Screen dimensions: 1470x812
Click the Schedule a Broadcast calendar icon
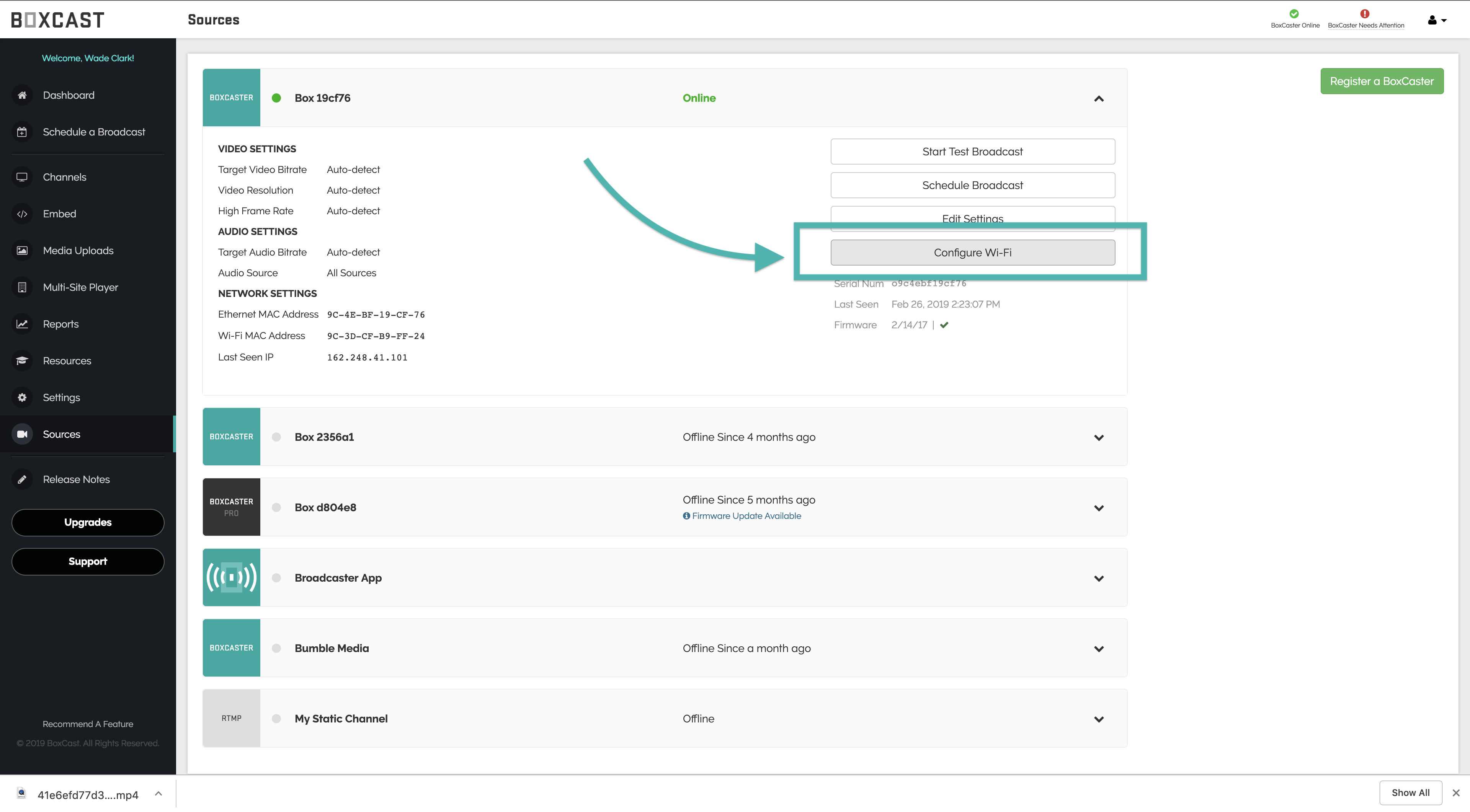point(22,132)
